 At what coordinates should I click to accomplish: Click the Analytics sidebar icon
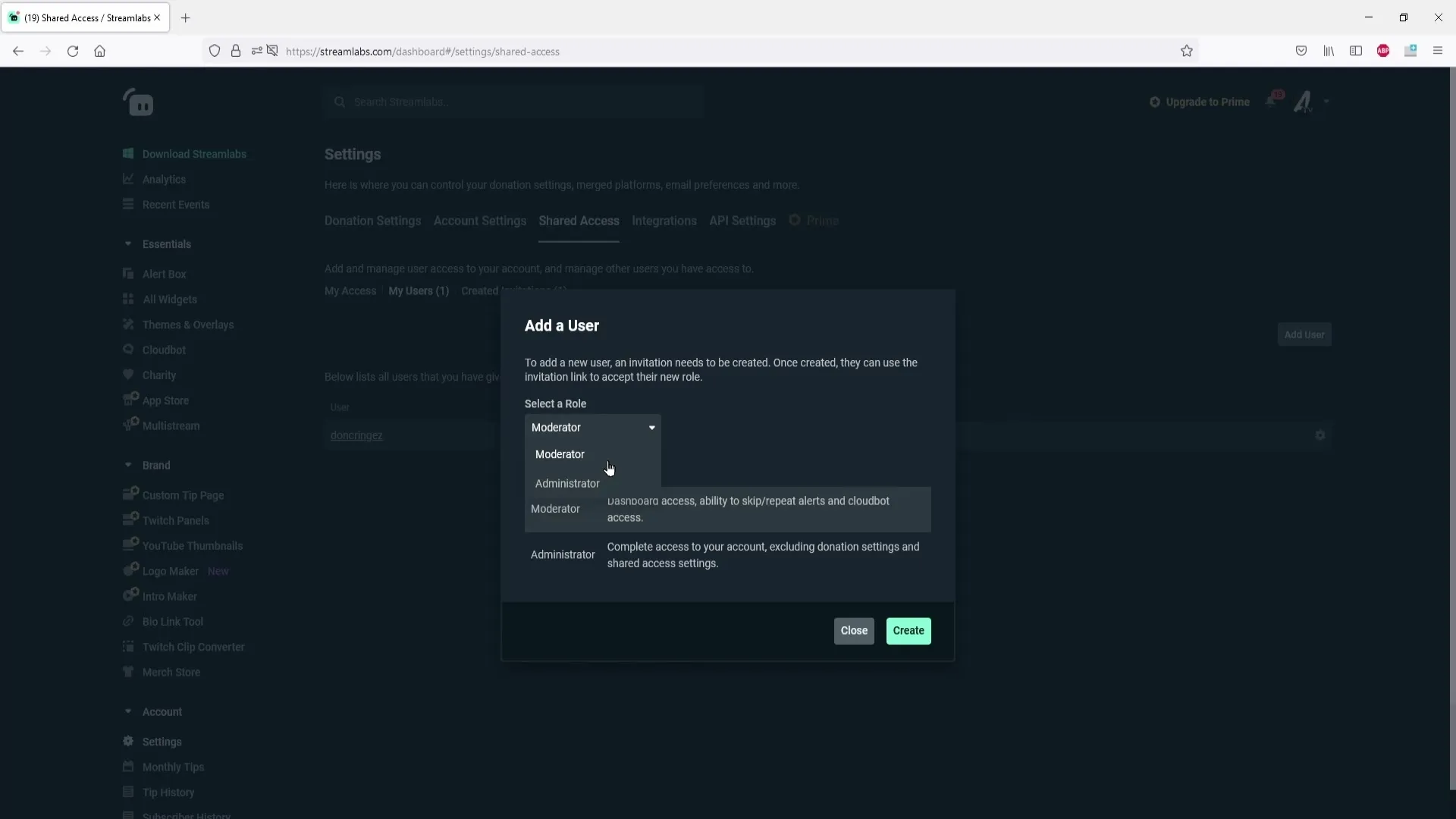coord(128,179)
